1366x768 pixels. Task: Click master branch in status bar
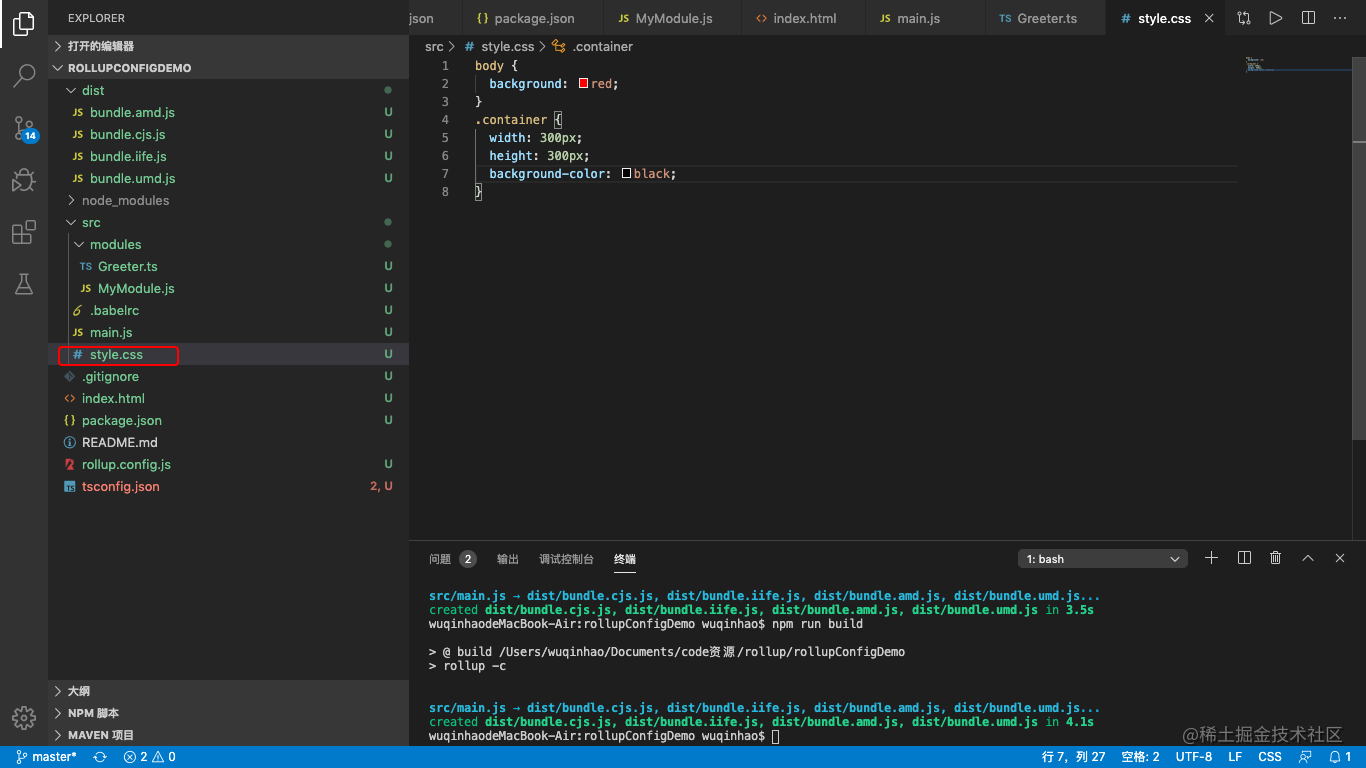coord(46,757)
